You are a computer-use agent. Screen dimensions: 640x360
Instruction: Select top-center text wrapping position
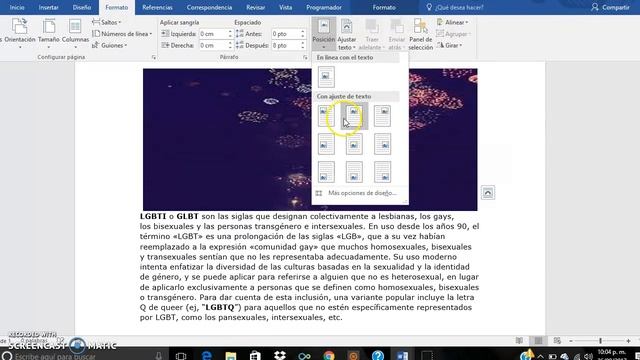pyautogui.click(x=354, y=116)
